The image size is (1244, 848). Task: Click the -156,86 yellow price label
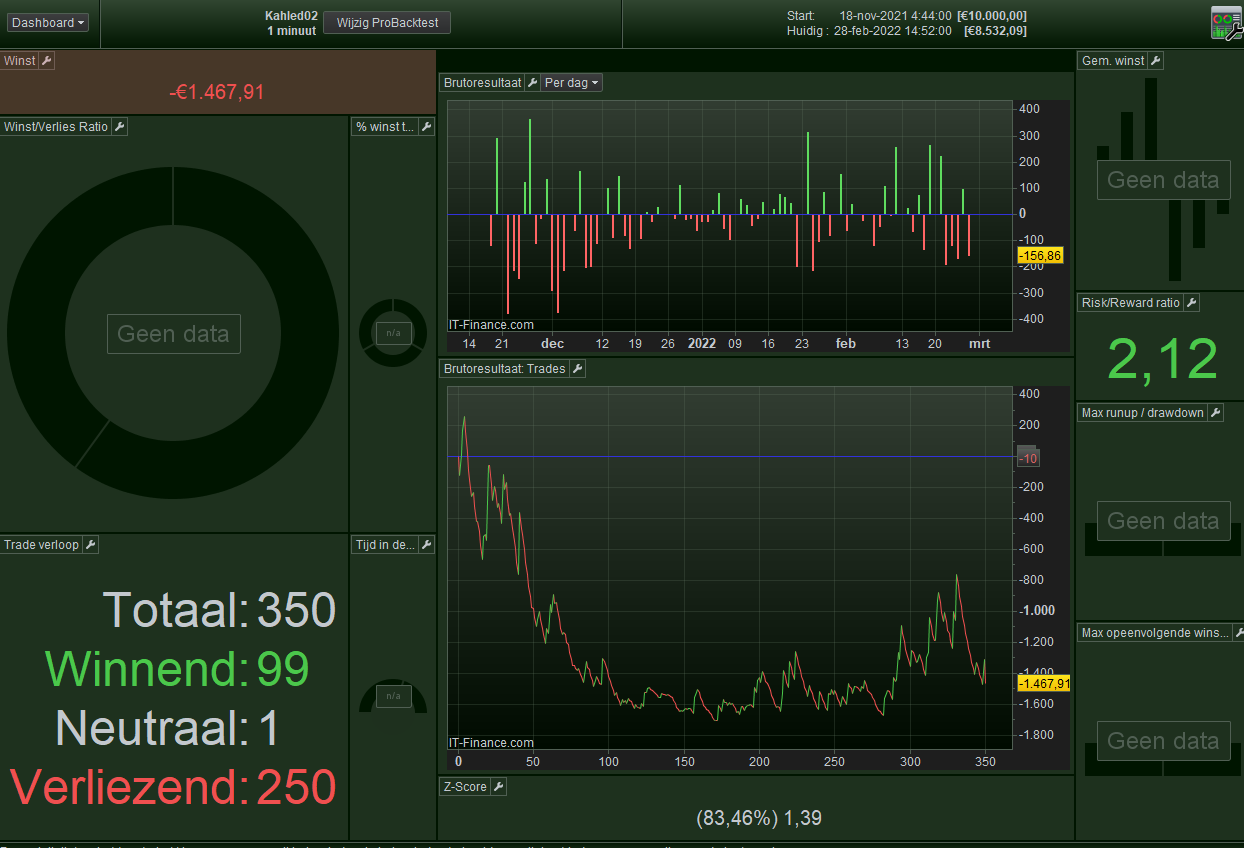point(1039,256)
